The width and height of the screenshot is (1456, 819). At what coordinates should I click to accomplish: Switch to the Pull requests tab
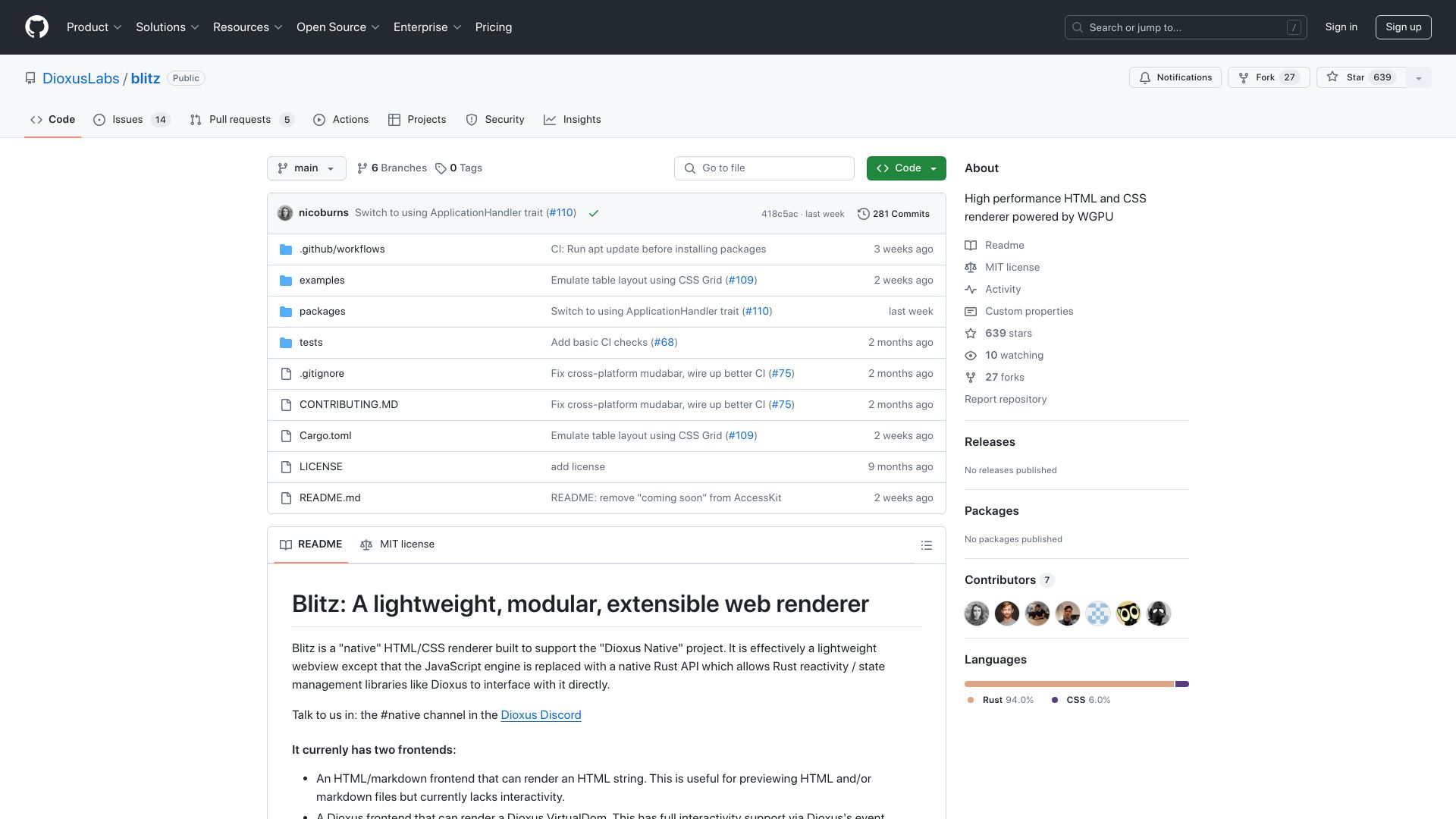(242, 120)
